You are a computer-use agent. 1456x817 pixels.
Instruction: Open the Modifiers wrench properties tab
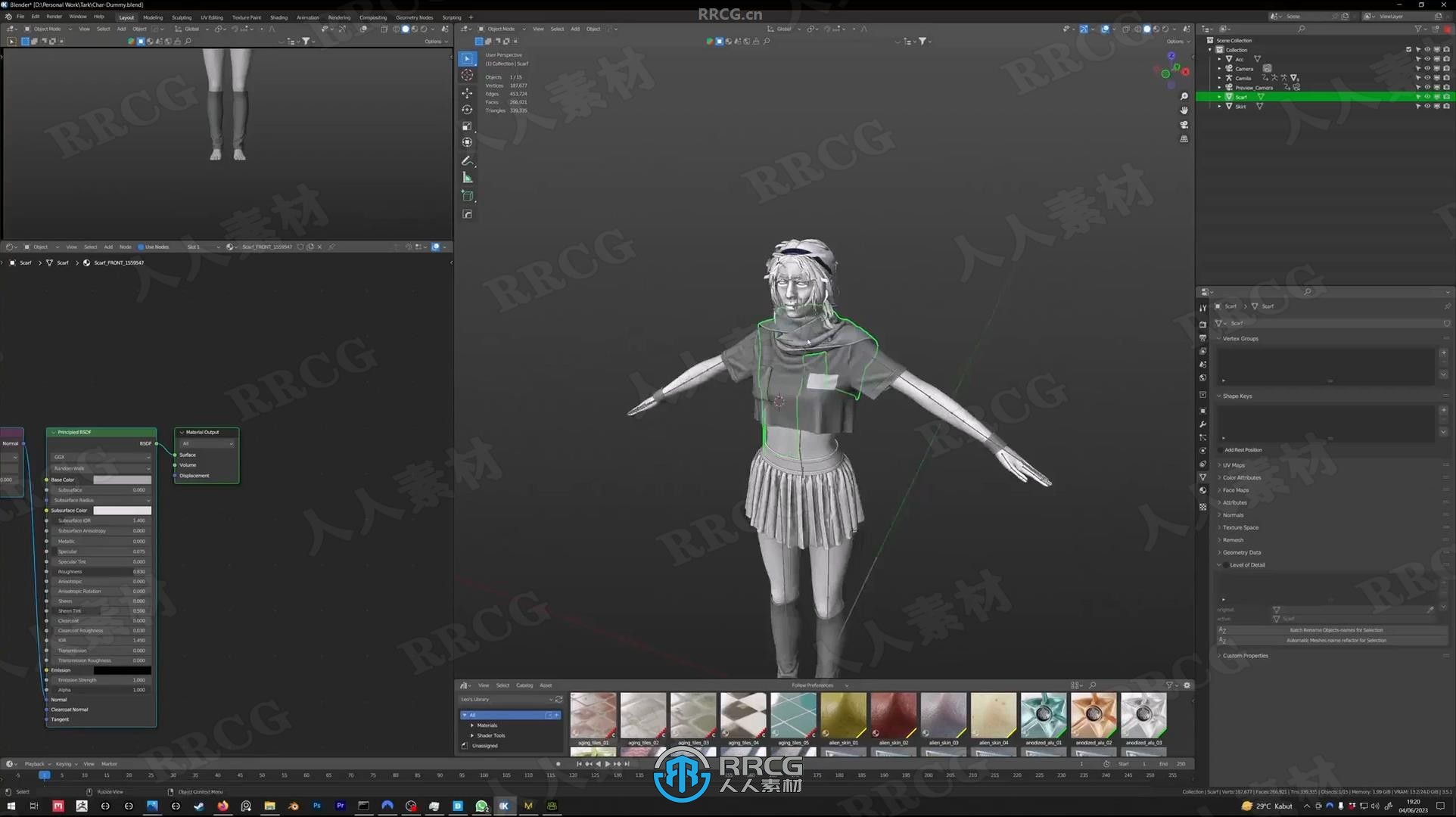point(1202,424)
